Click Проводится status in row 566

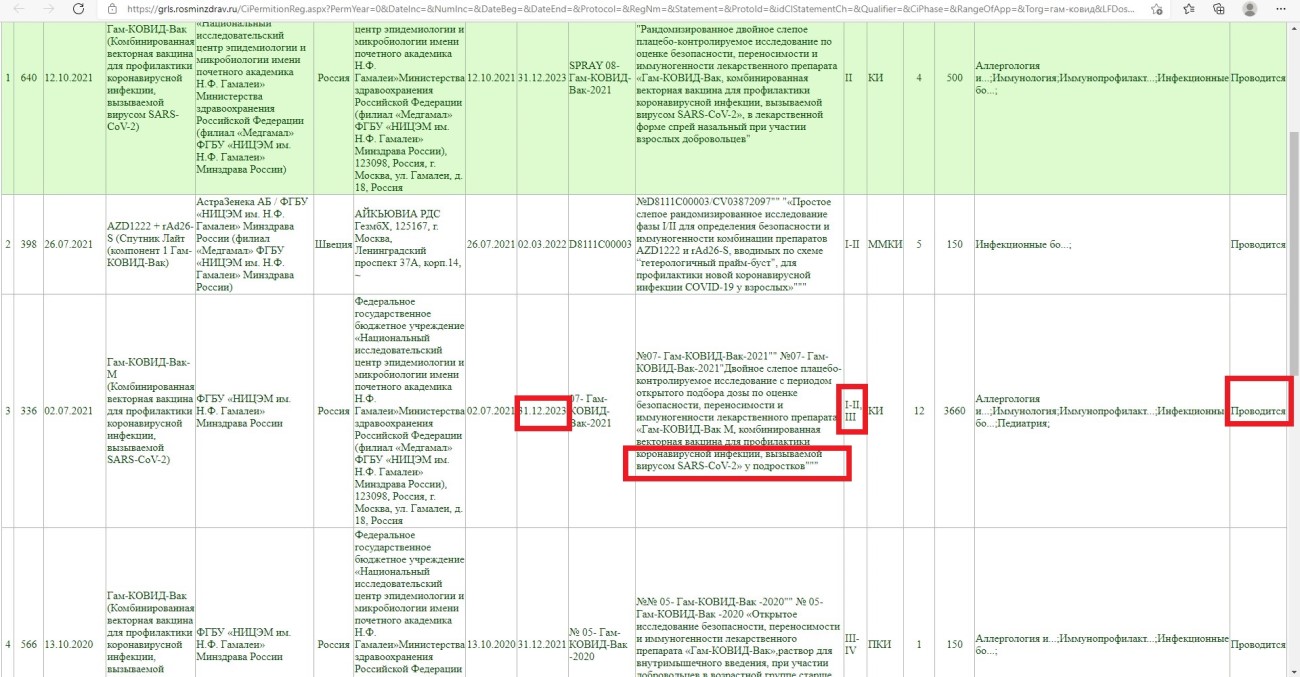pyautogui.click(x=1258, y=645)
